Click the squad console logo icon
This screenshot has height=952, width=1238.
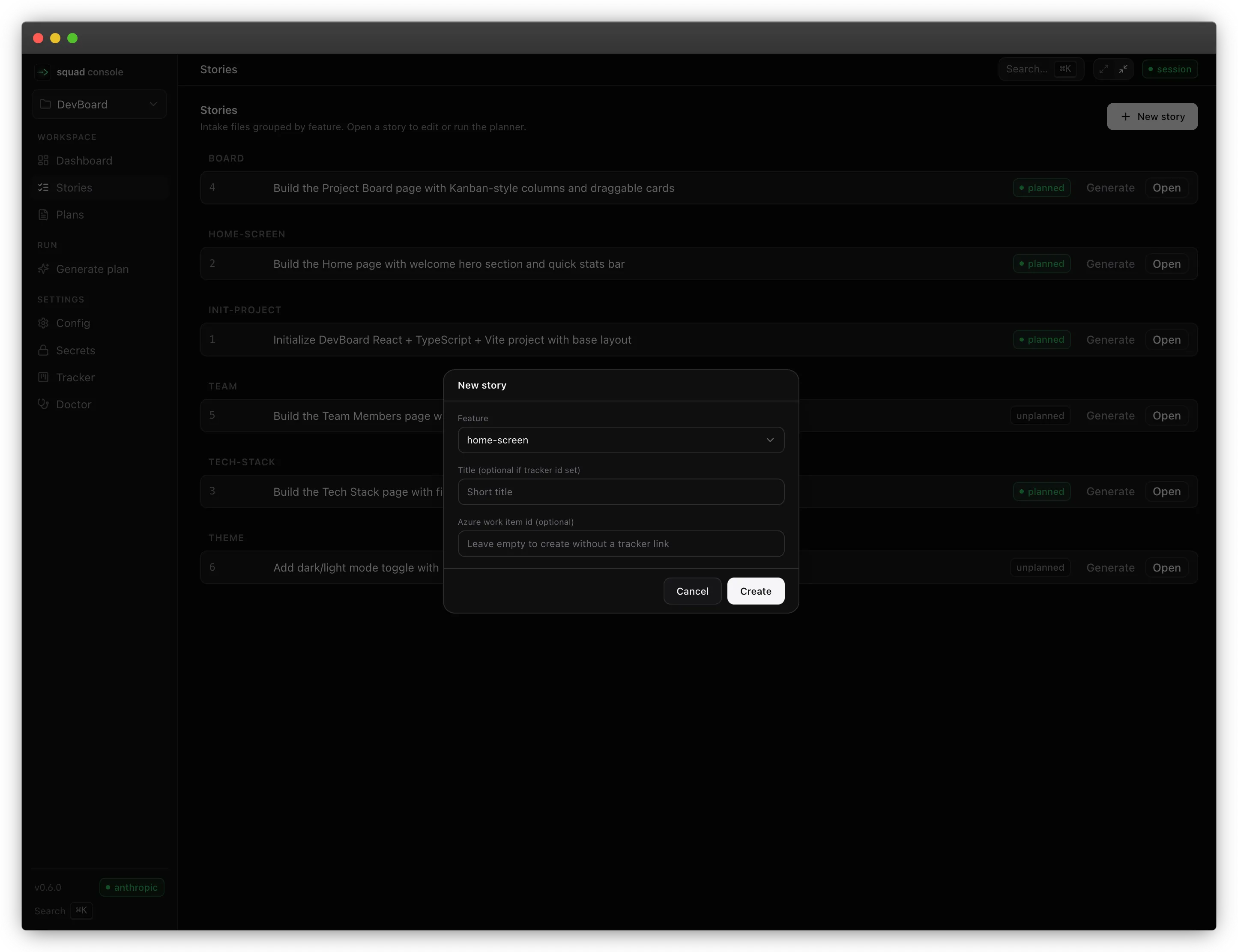pos(42,72)
